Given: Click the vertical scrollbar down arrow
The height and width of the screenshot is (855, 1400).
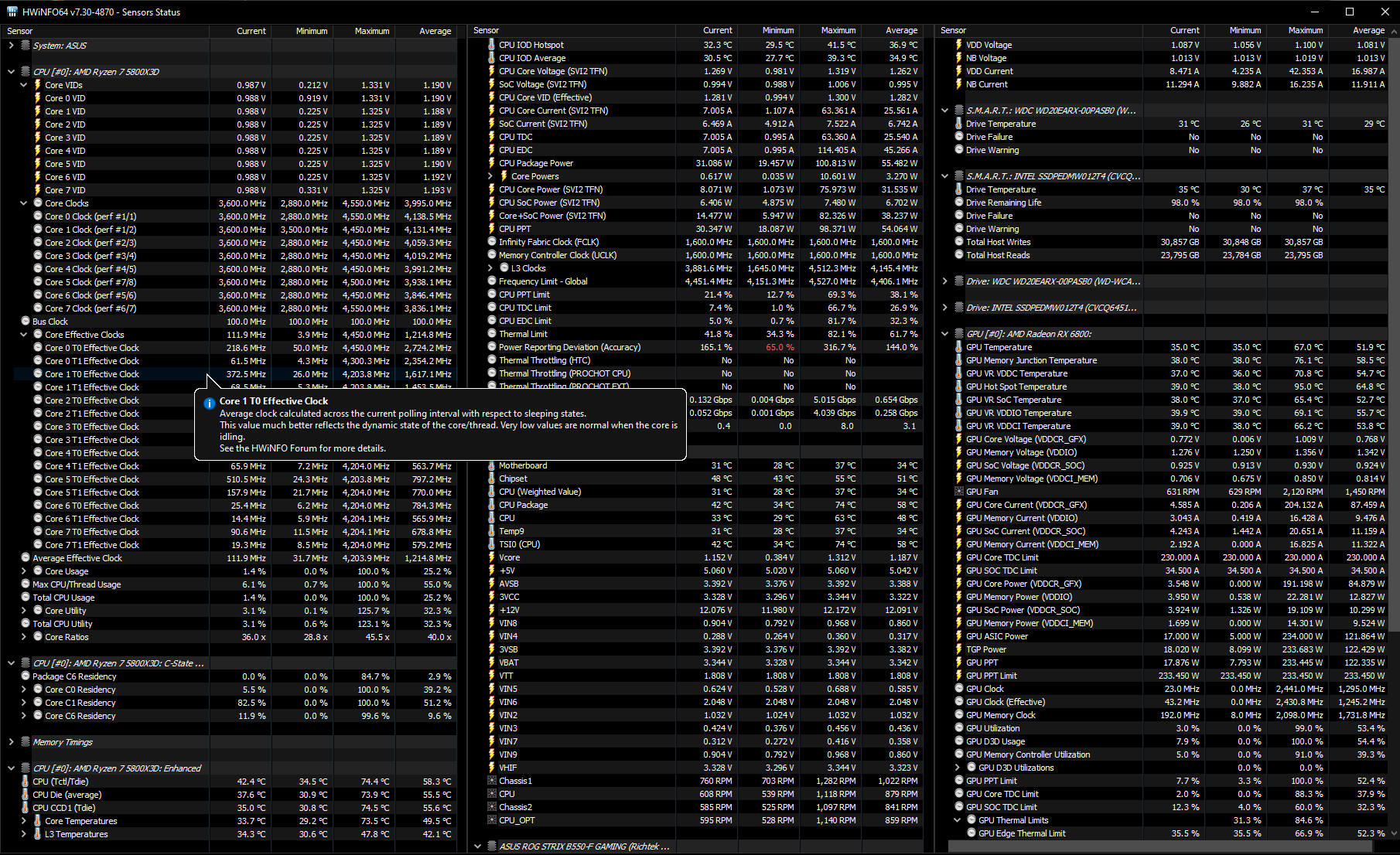Looking at the screenshot, I should point(1395,834).
